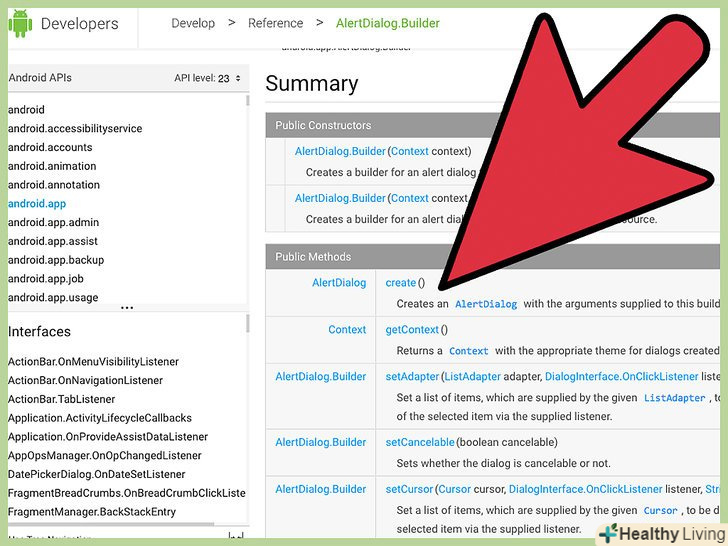The height and width of the screenshot is (546, 728).
Task: Click AlertDialog.Builder return type of setCancelable
Action: (x=321, y=442)
